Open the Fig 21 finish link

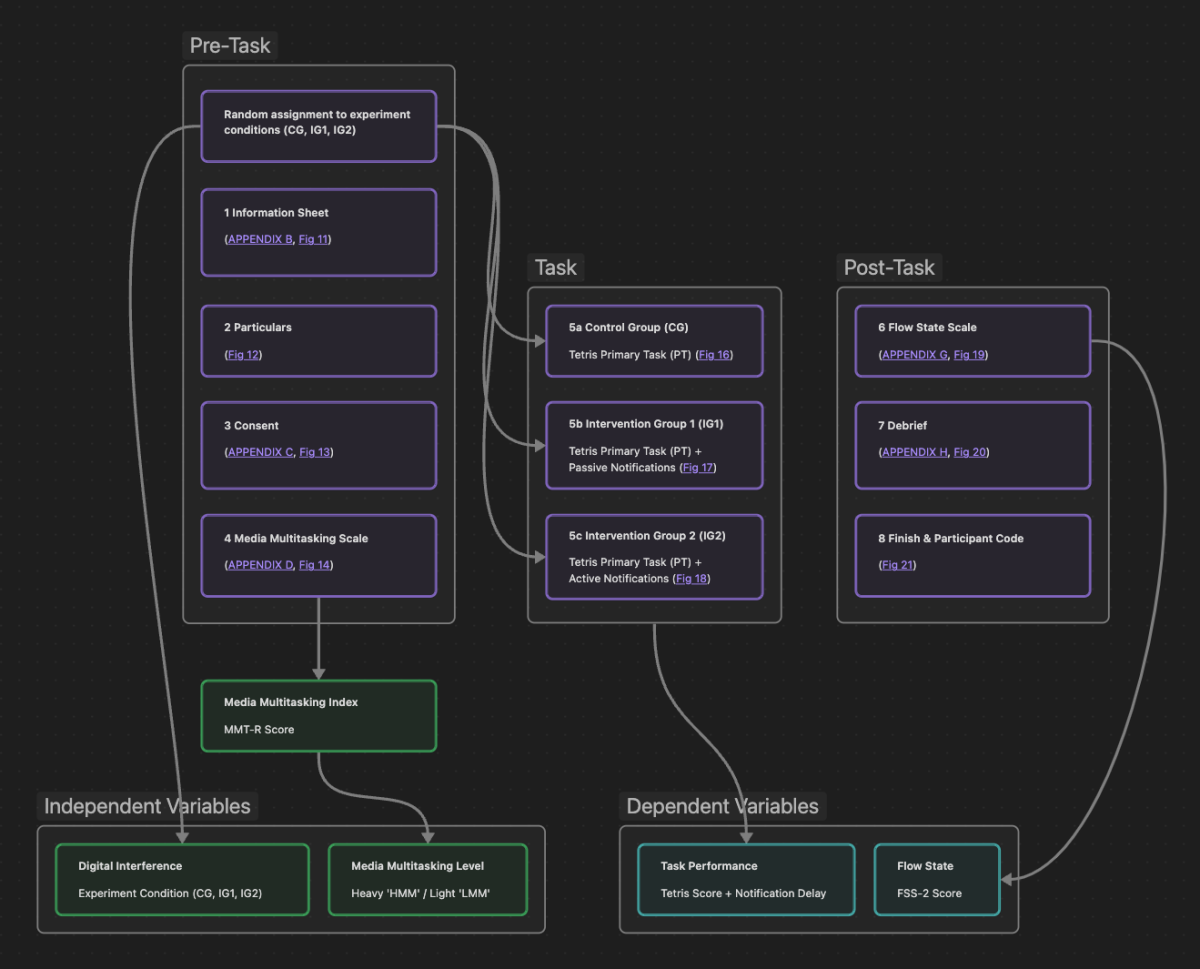[x=897, y=565]
